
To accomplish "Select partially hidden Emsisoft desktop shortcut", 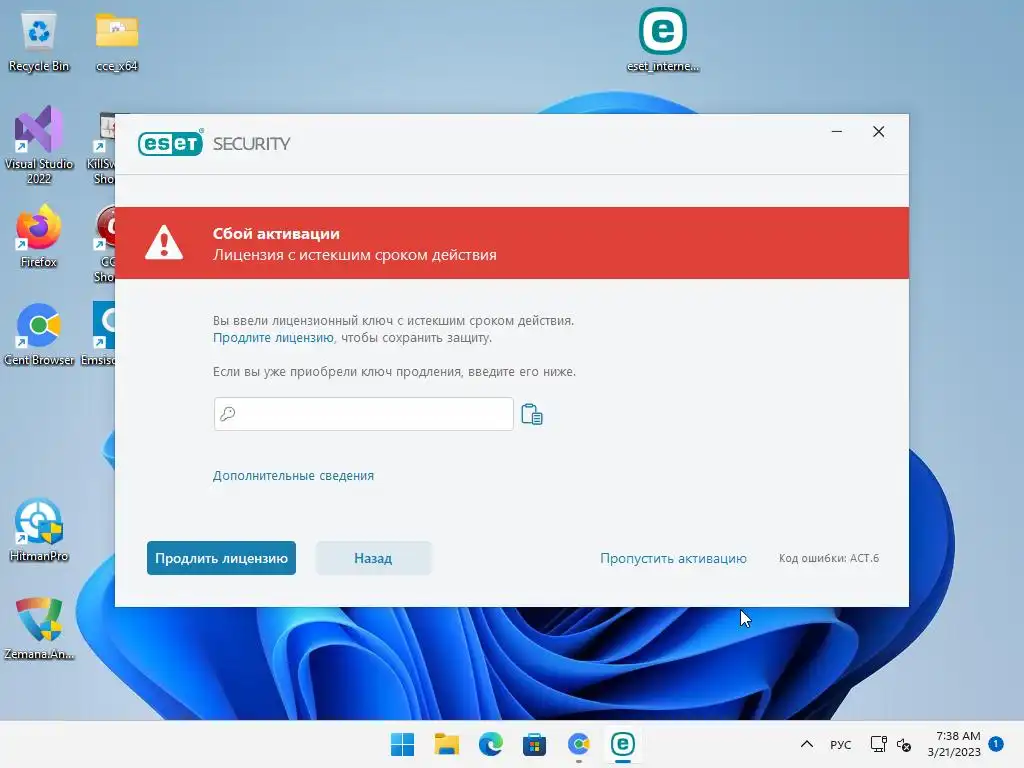I will [x=99, y=334].
